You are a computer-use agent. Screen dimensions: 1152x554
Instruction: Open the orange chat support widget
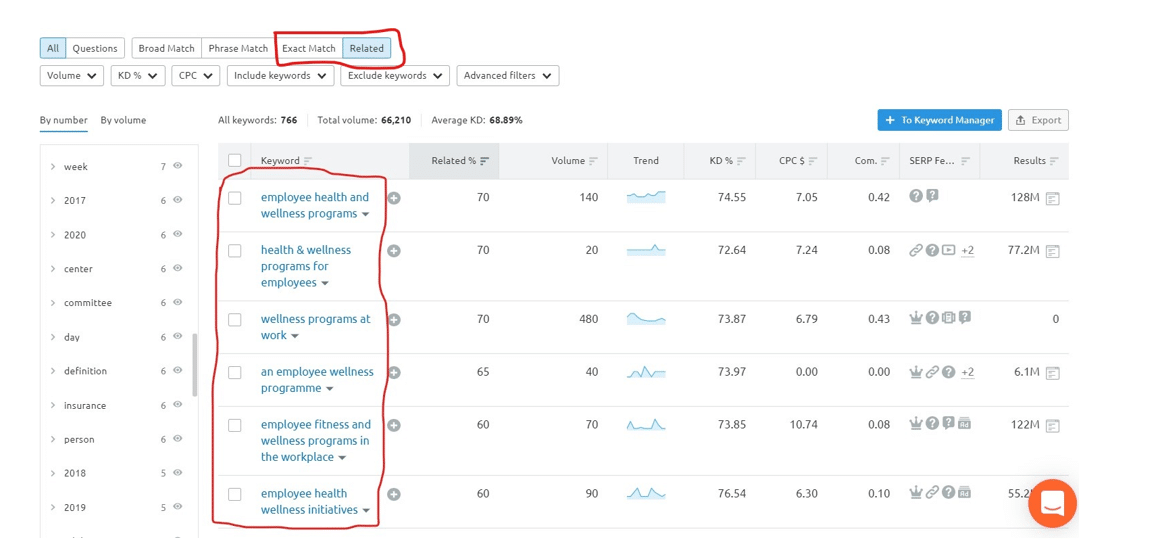click(x=1052, y=503)
